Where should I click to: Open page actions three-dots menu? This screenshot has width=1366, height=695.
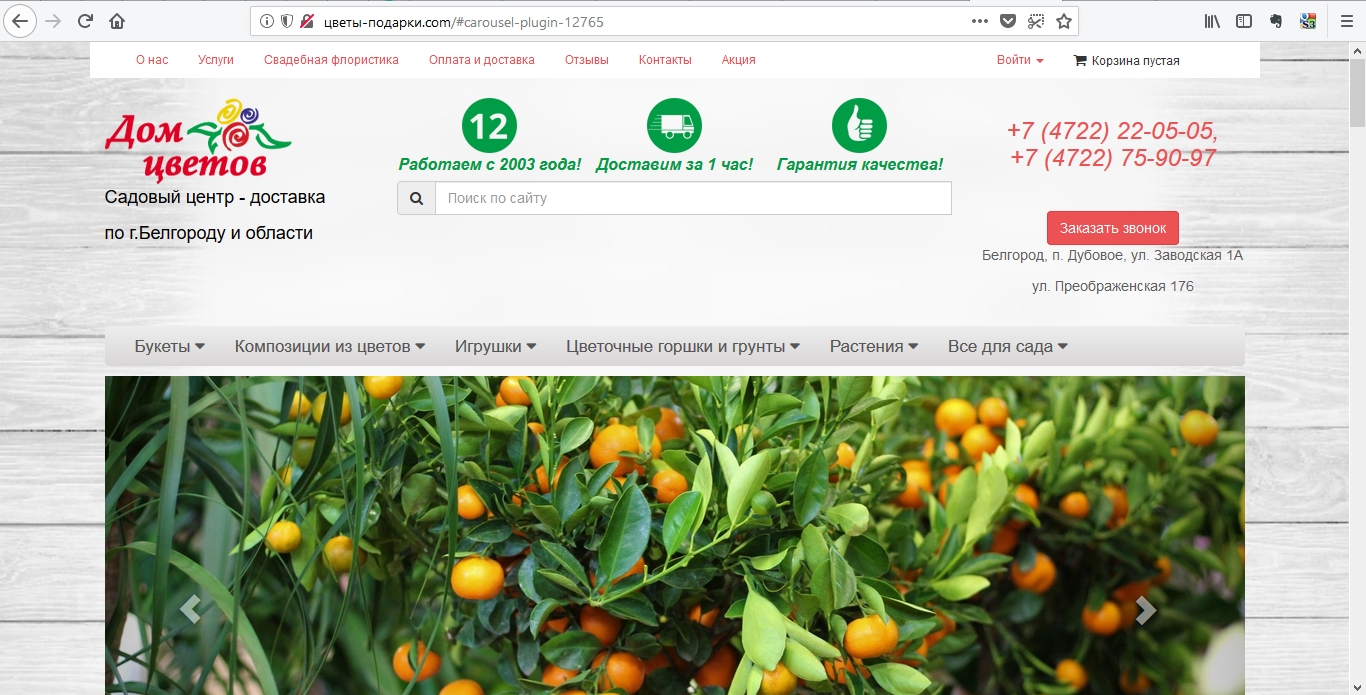pos(980,21)
